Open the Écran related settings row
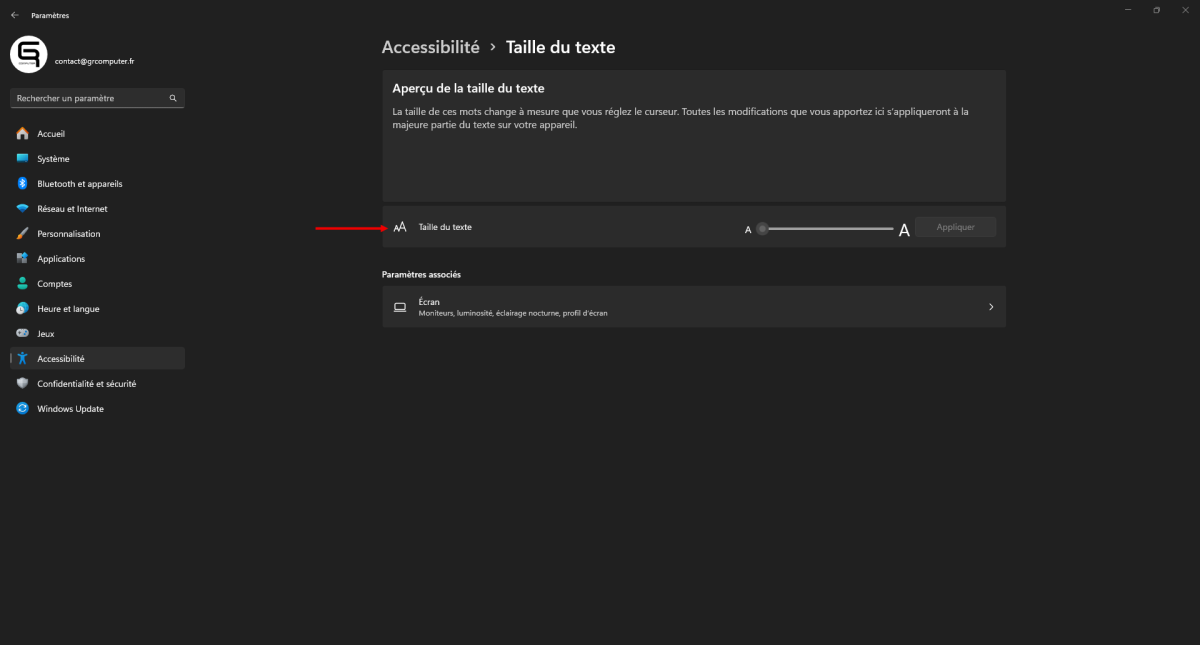 click(x=694, y=307)
